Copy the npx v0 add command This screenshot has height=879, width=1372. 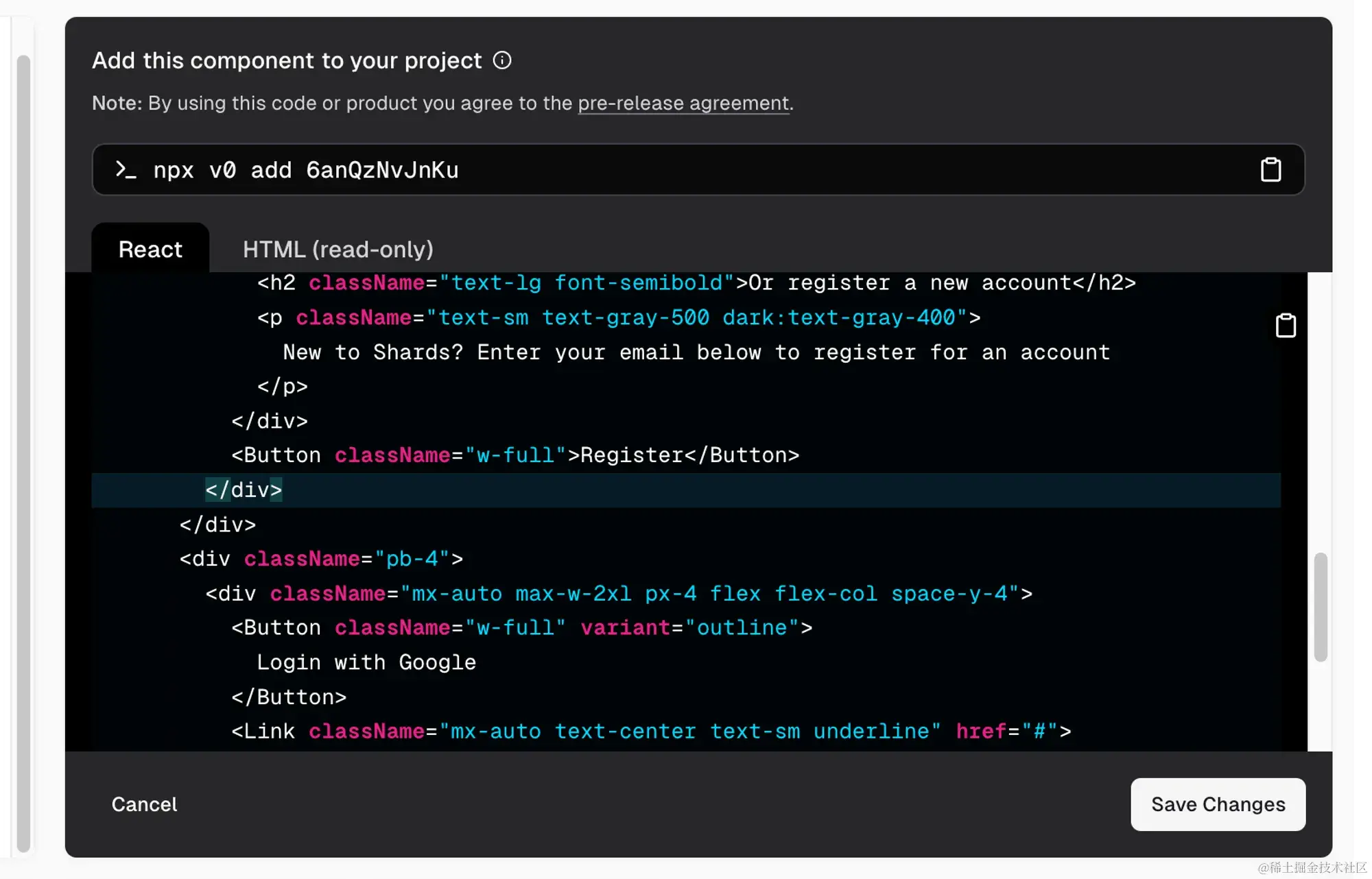point(1270,169)
